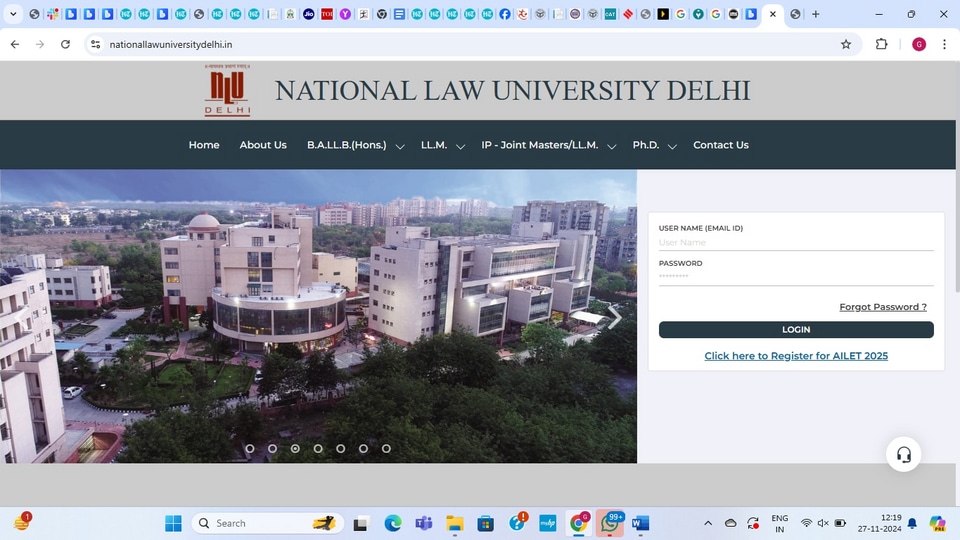Close the active browser tab
Image resolution: width=960 pixels, height=540 pixels.
click(x=773, y=14)
